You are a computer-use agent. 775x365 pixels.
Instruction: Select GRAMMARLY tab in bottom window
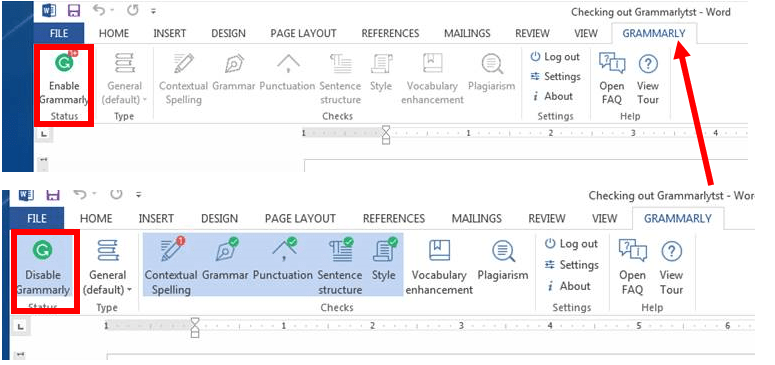click(x=678, y=218)
